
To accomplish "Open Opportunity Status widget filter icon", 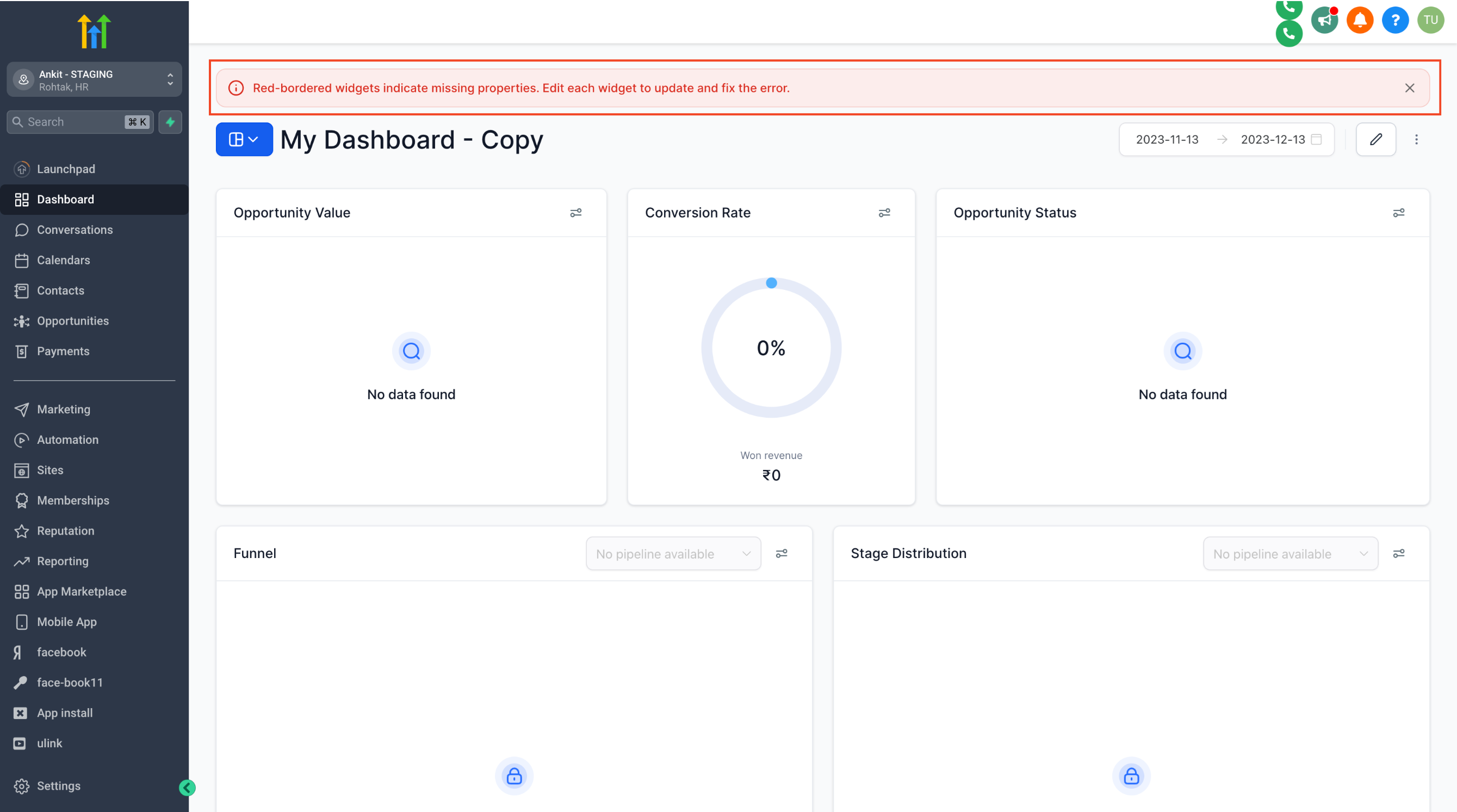I will pos(1398,213).
